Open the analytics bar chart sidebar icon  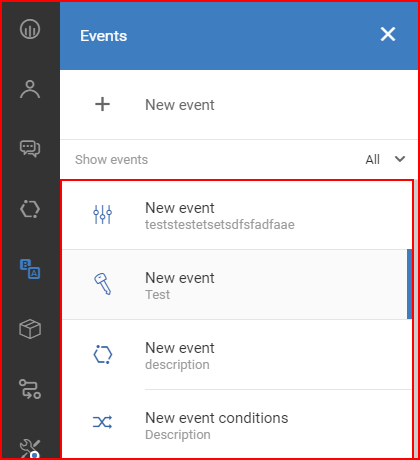[x=30, y=29]
